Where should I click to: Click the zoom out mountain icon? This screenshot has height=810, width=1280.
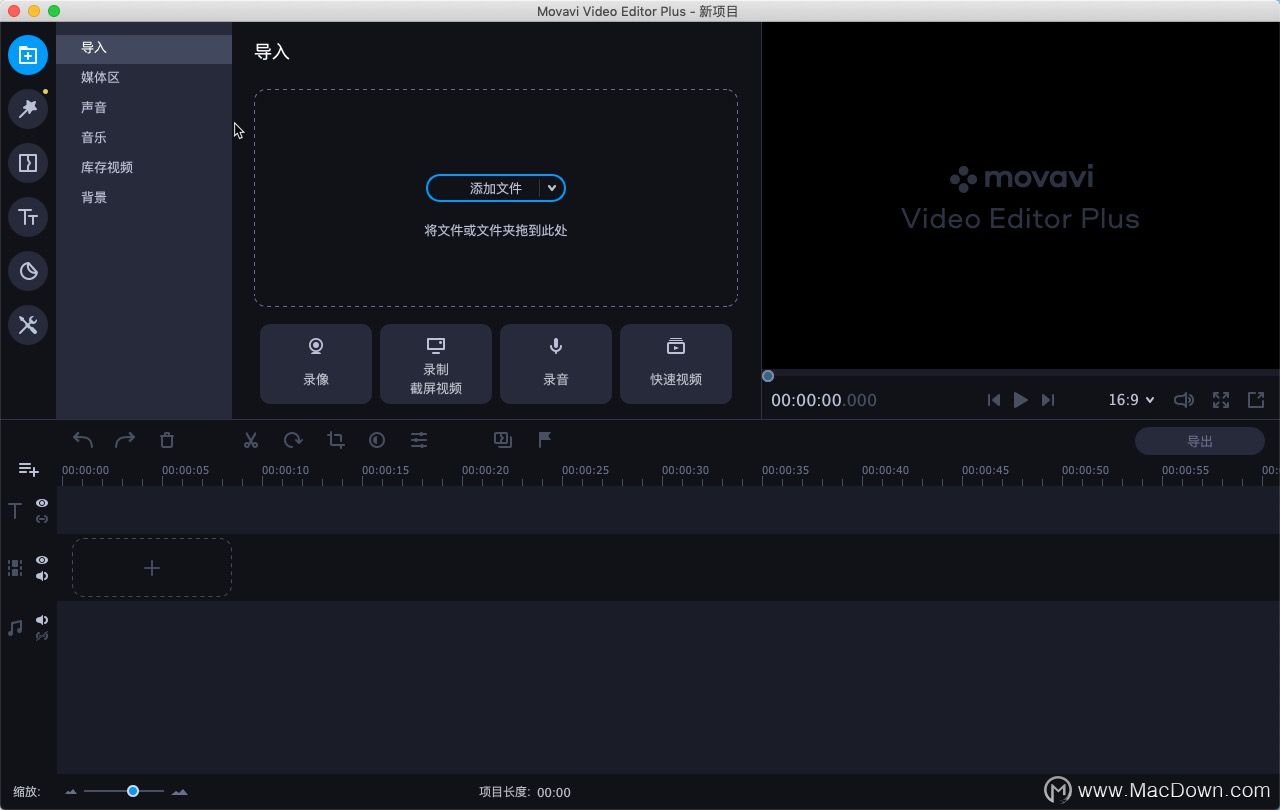(x=71, y=792)
